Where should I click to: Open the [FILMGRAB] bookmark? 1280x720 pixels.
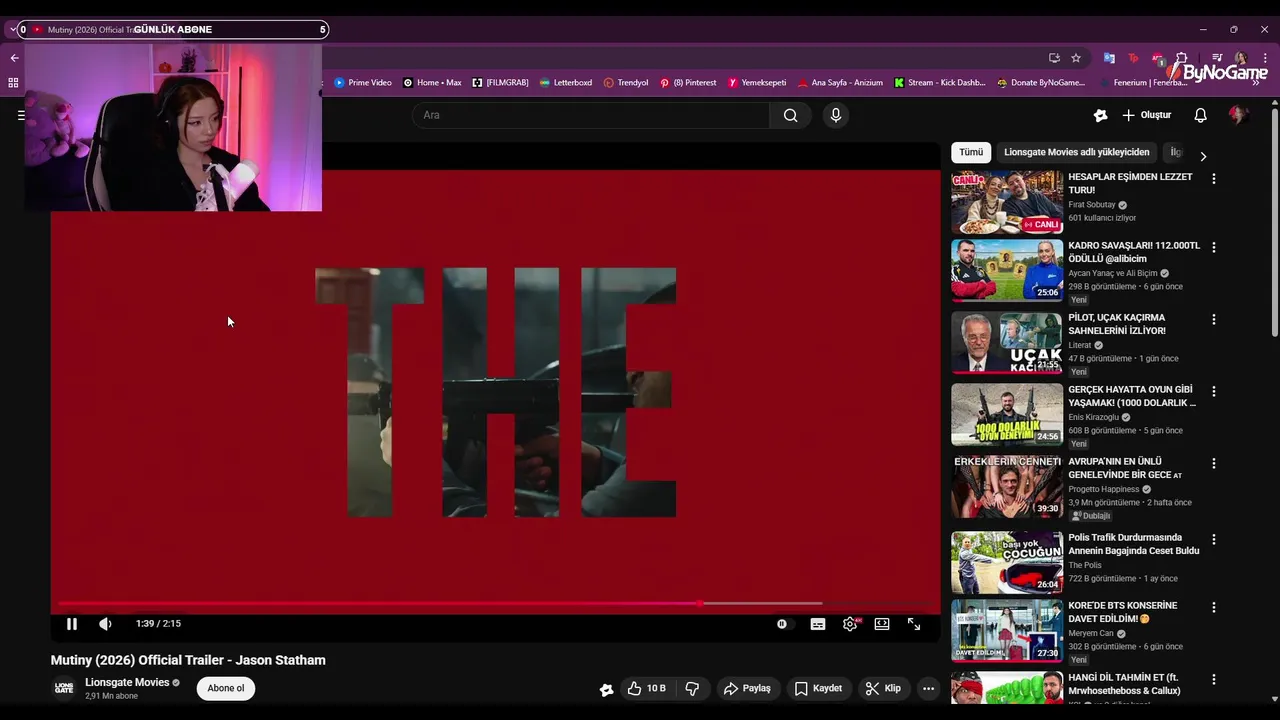pos(500,83)
